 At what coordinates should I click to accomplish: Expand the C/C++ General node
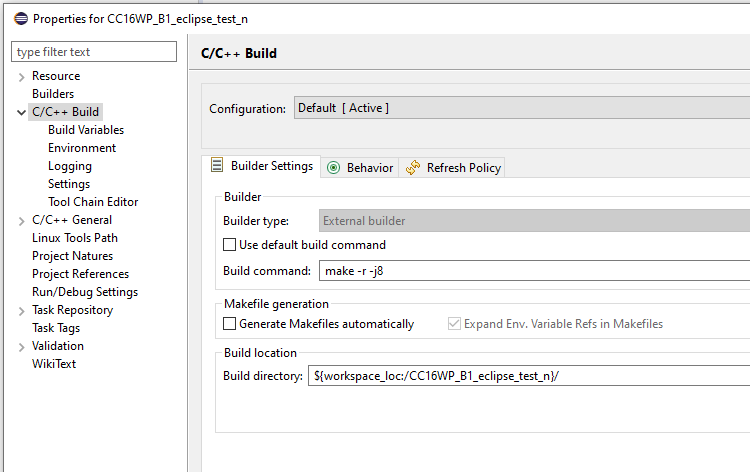tap(21, 220)
